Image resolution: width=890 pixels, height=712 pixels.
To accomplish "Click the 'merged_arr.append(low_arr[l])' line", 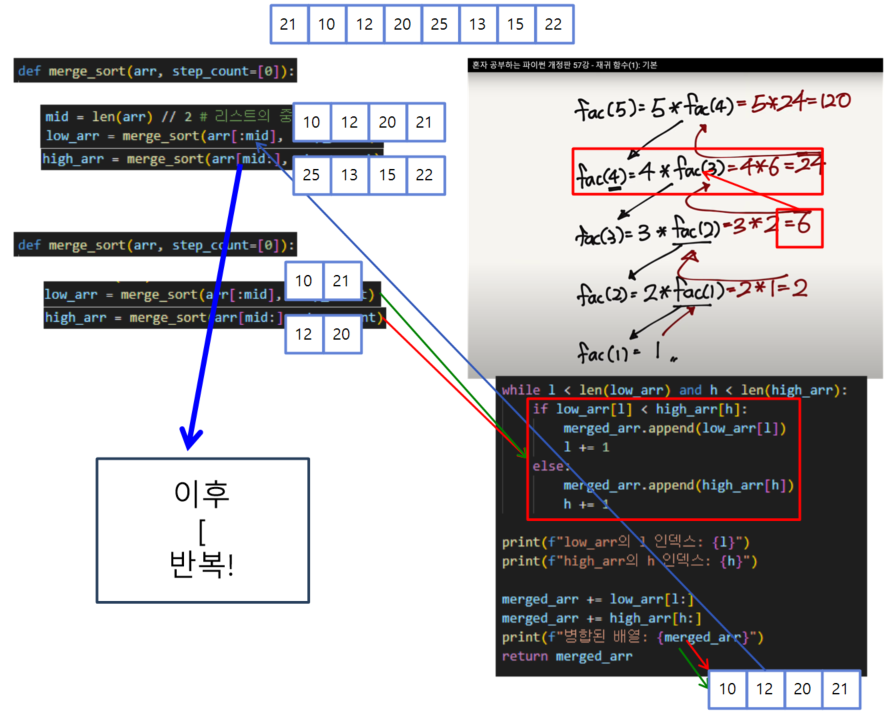I will click(x=674, y=429).
